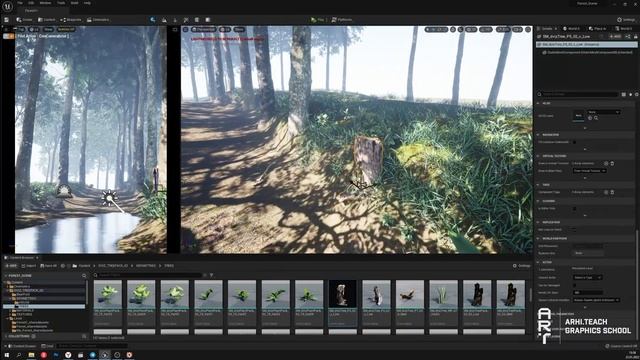Click the Windows Start button
640x360 pixels.
pos(6,355)
